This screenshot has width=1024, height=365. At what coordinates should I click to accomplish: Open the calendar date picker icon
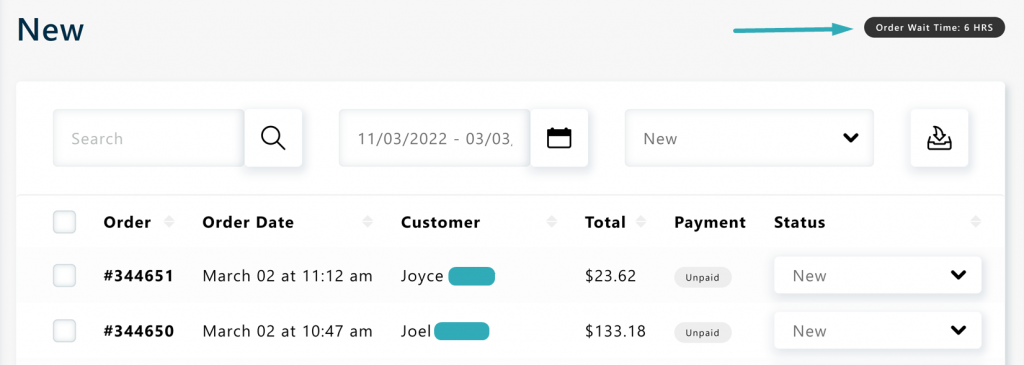point(559,138)
